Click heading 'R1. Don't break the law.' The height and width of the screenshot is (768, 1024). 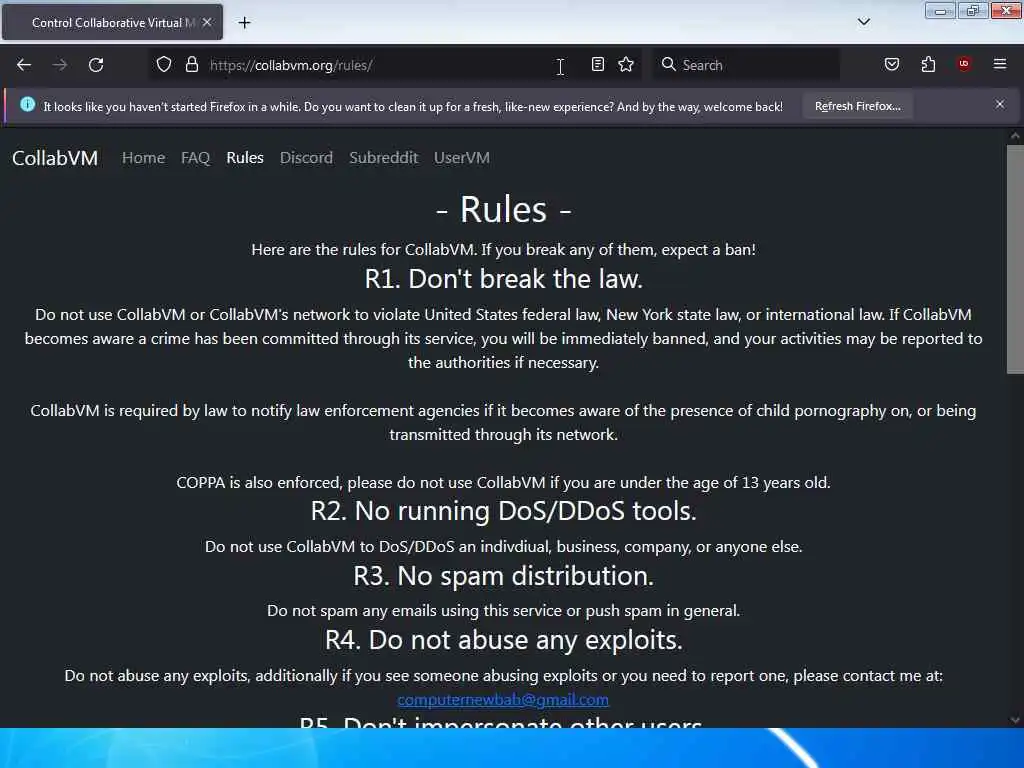tap(504, 279)
